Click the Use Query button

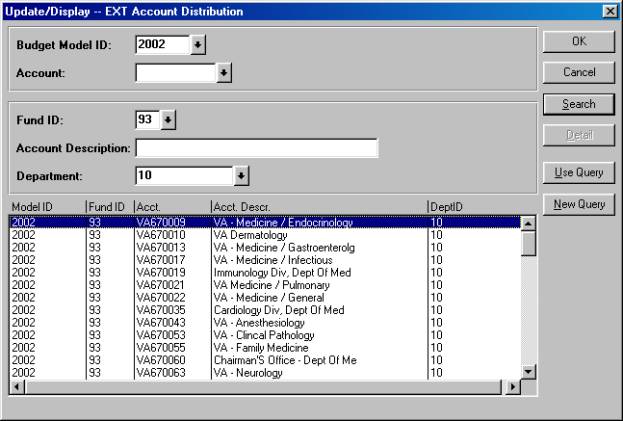pos(578,173)
